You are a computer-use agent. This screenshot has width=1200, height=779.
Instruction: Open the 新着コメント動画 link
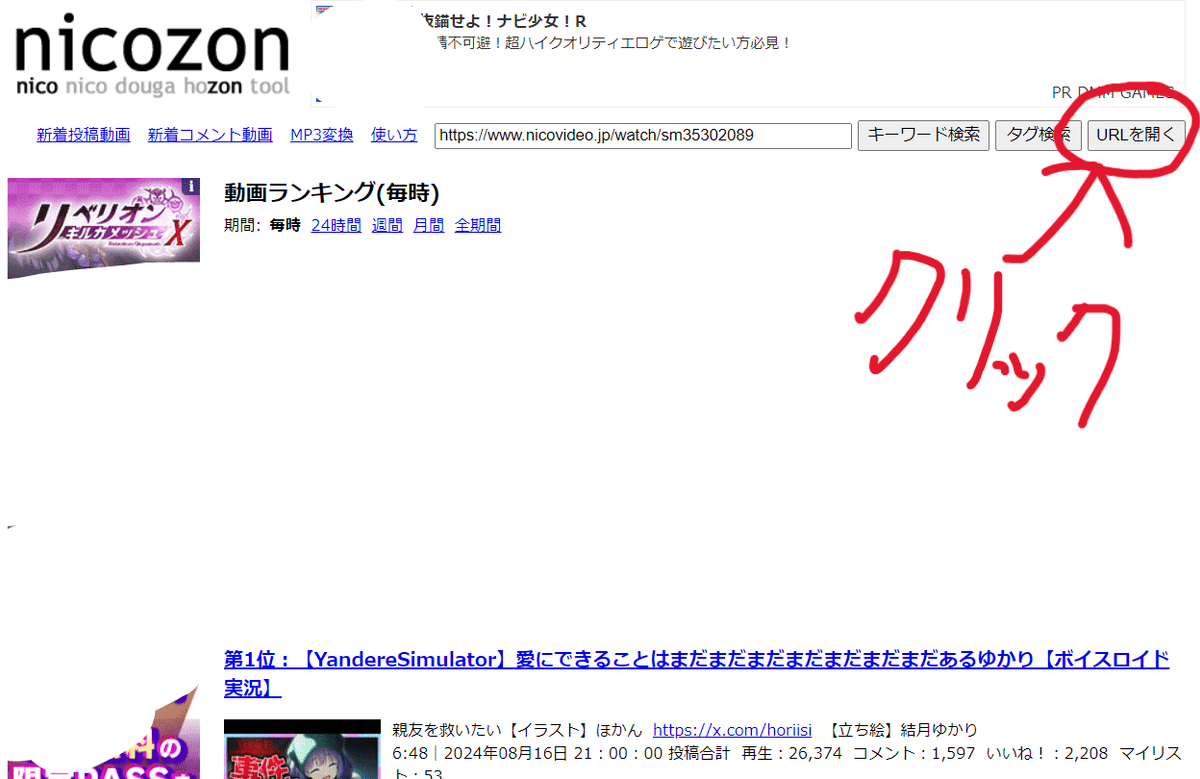[210, 135]
